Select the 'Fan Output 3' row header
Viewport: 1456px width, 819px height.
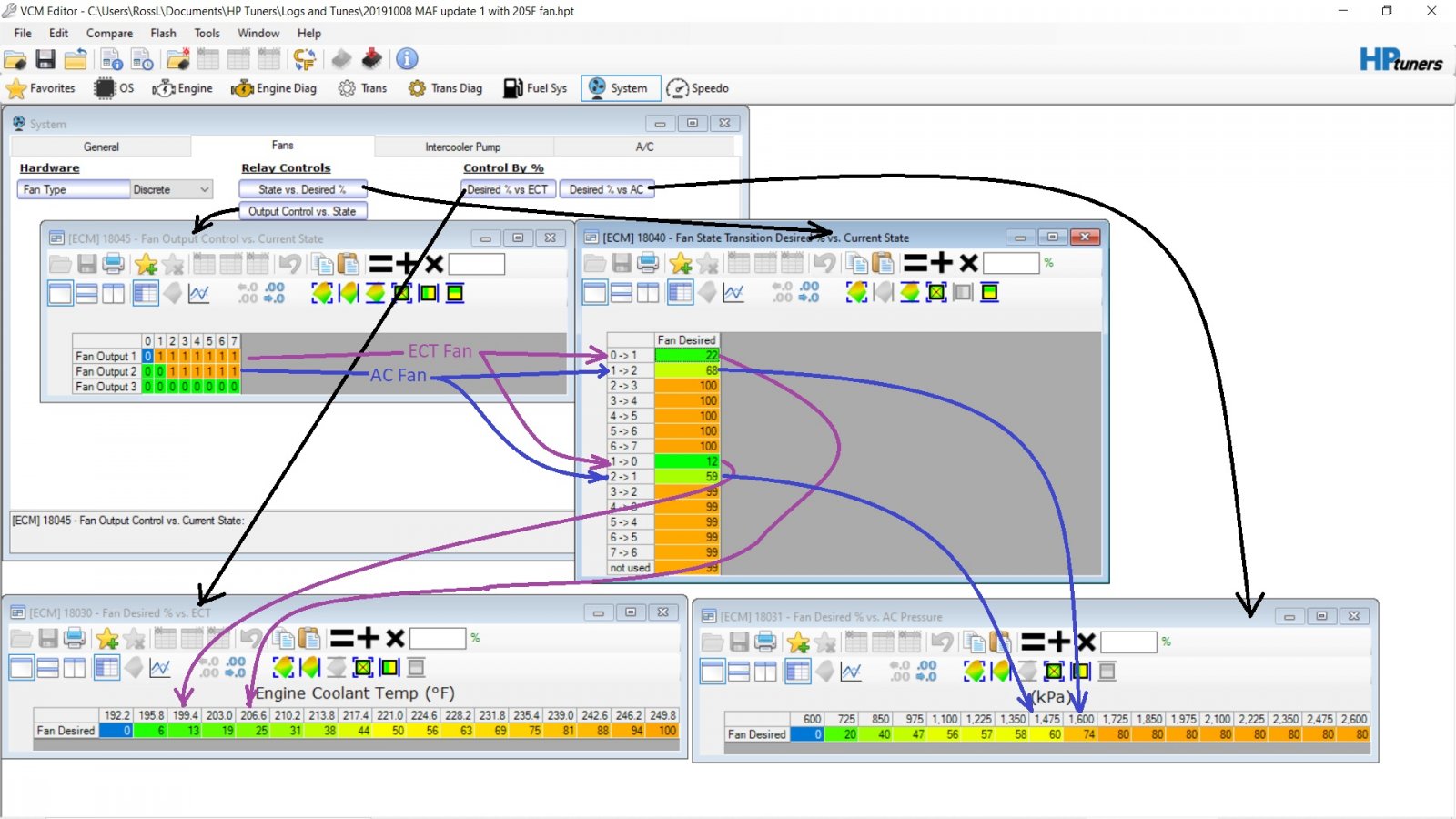[106, 387]
